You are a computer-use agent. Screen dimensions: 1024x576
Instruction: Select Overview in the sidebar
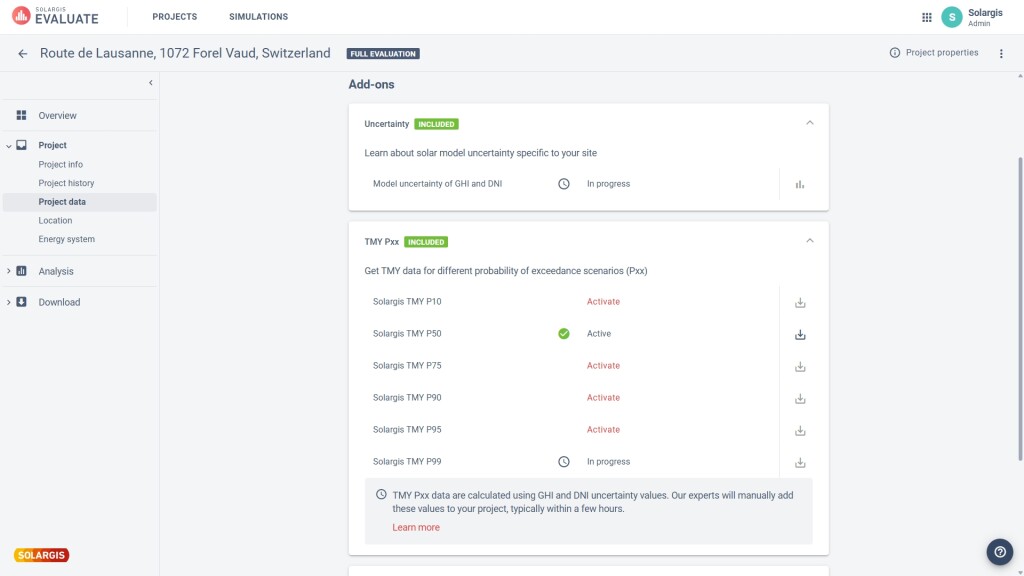[x=58, y=116]
